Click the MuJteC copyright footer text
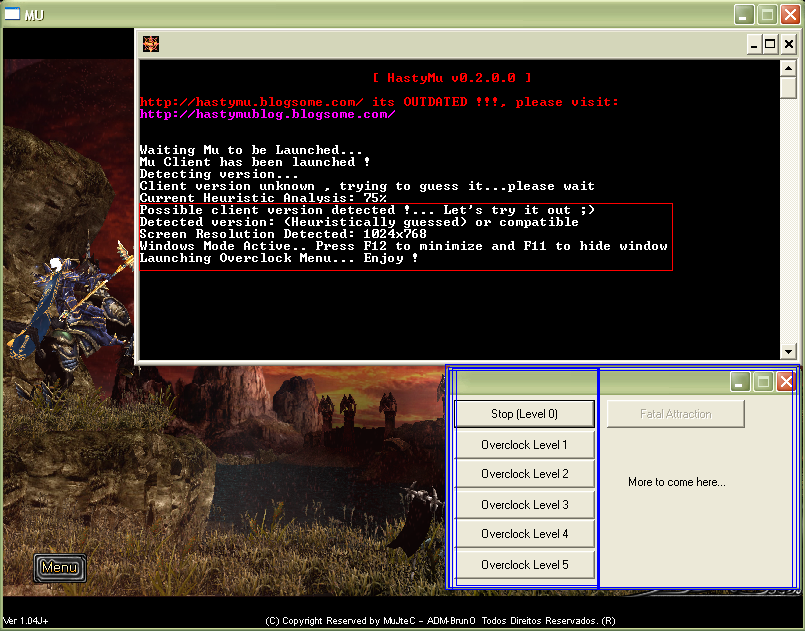Viewport: 805px width, 631px height. point(440,621)
